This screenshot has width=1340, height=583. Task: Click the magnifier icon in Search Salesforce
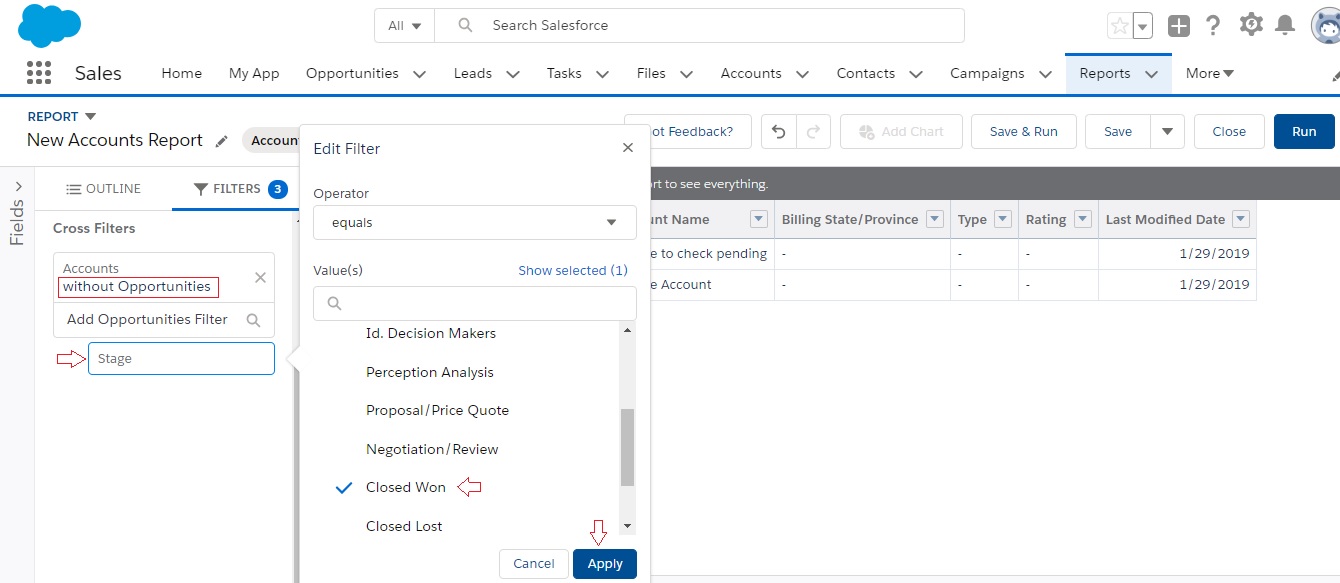[465, 25]
